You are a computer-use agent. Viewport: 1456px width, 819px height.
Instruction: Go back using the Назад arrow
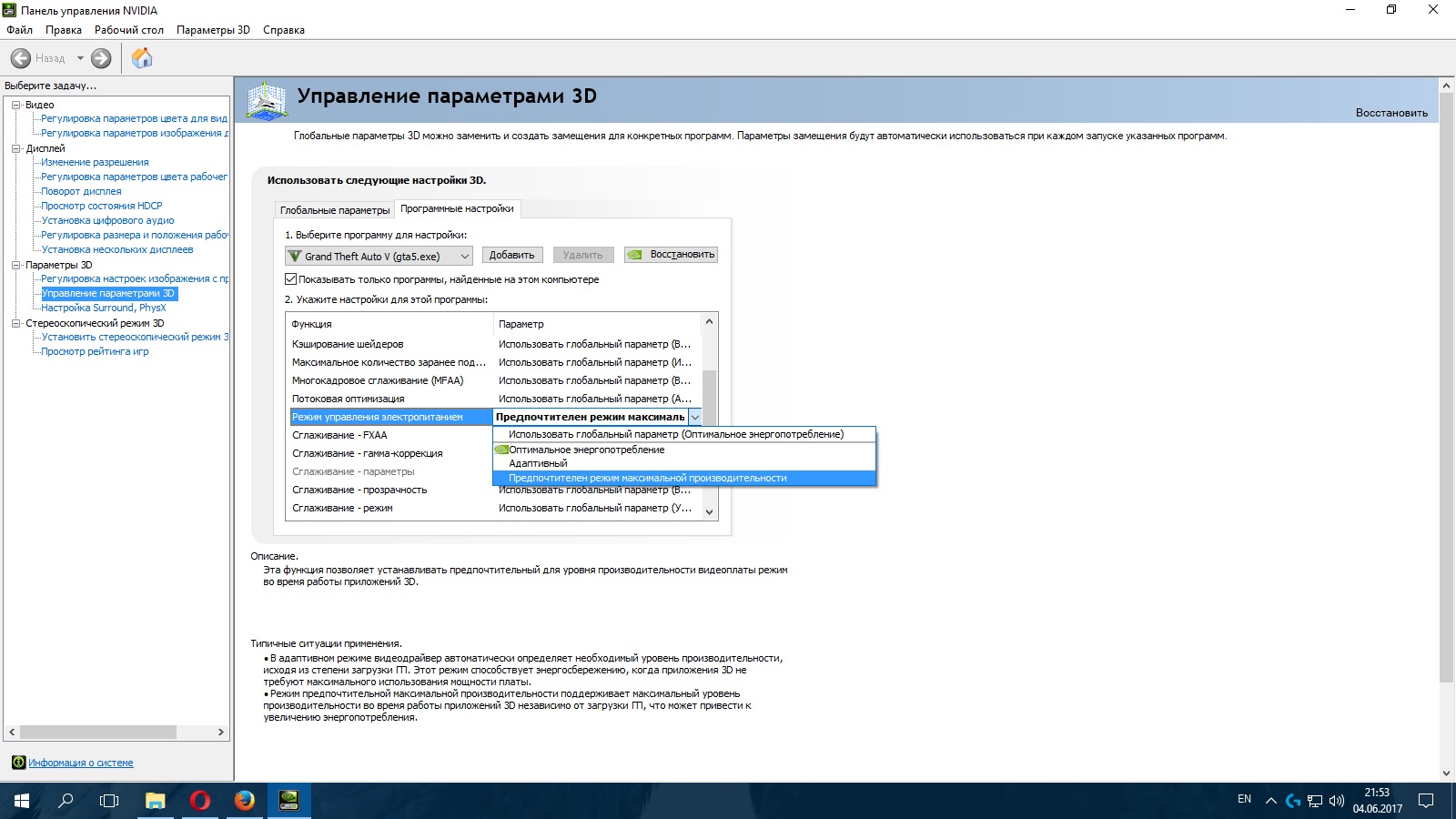pyautogui.click(x=21, y=58)
